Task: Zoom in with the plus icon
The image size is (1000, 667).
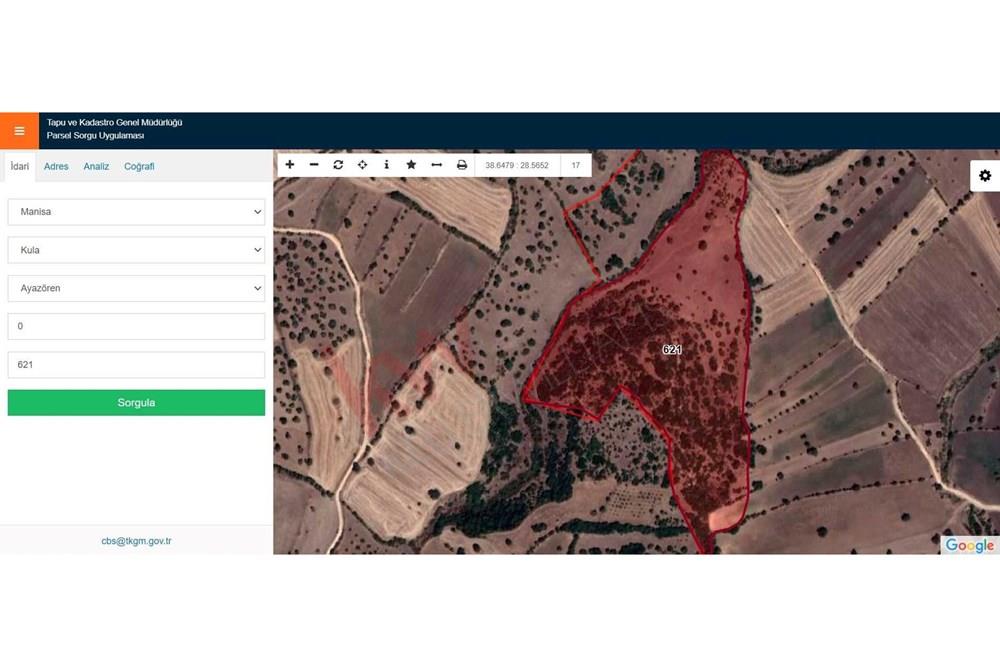Action: pyautogui.click(x=290, y=165)
